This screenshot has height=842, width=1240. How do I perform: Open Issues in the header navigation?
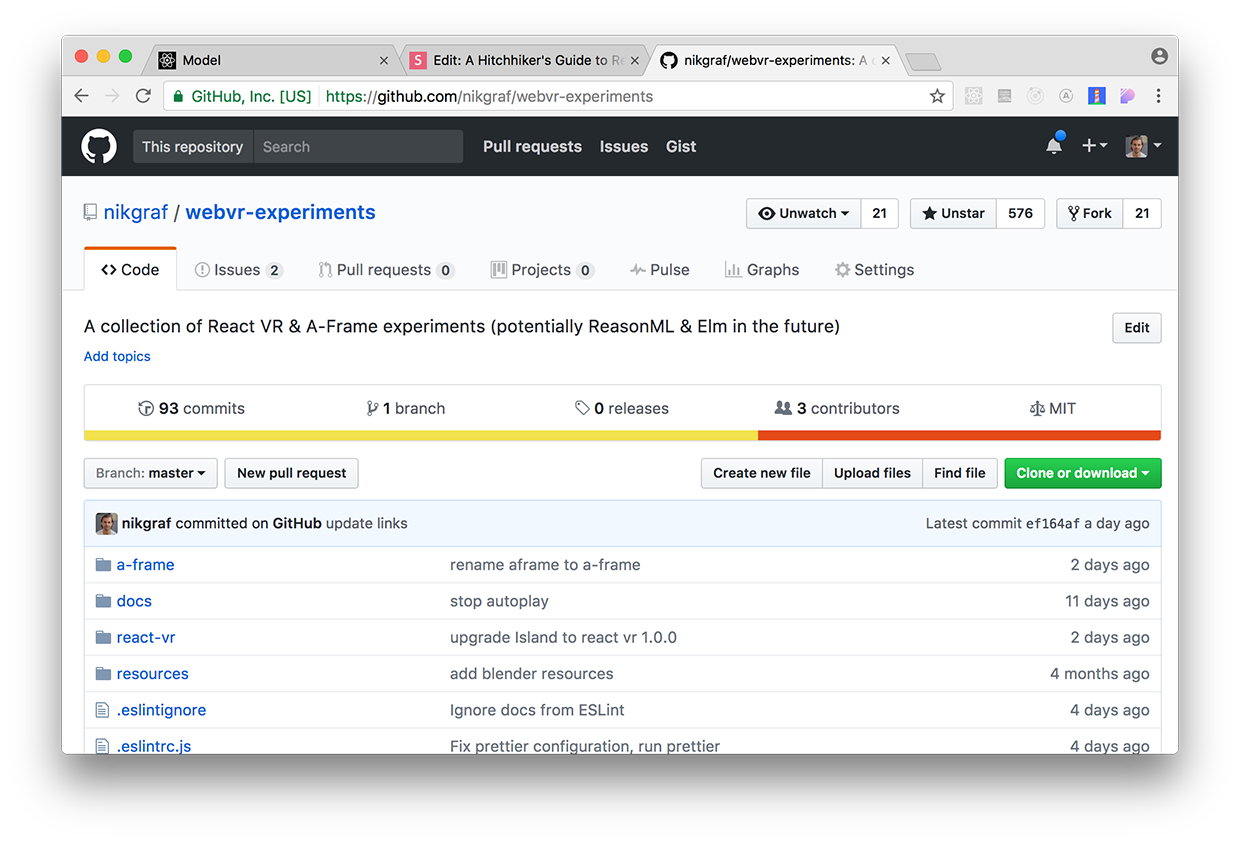(x=624, y=146)
